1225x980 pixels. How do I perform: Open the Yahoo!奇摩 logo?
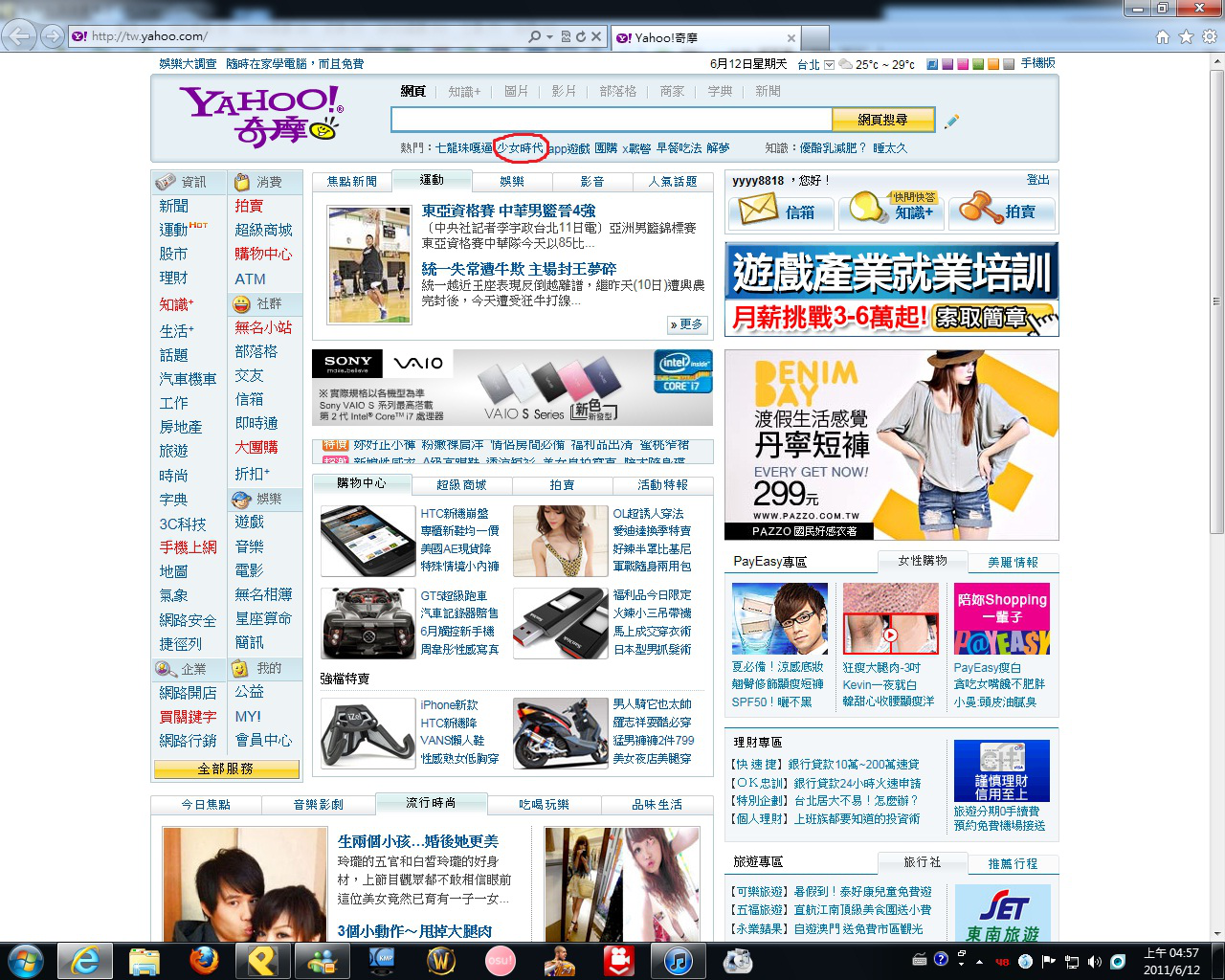click(x=260, y=117)
